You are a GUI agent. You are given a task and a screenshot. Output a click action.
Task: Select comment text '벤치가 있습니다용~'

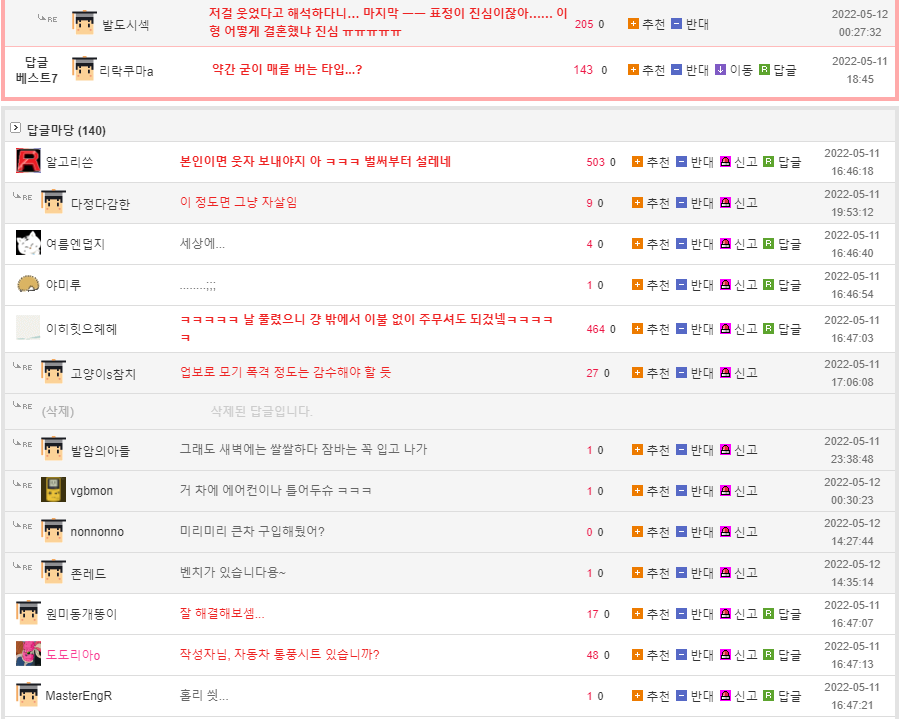point(233,572)
